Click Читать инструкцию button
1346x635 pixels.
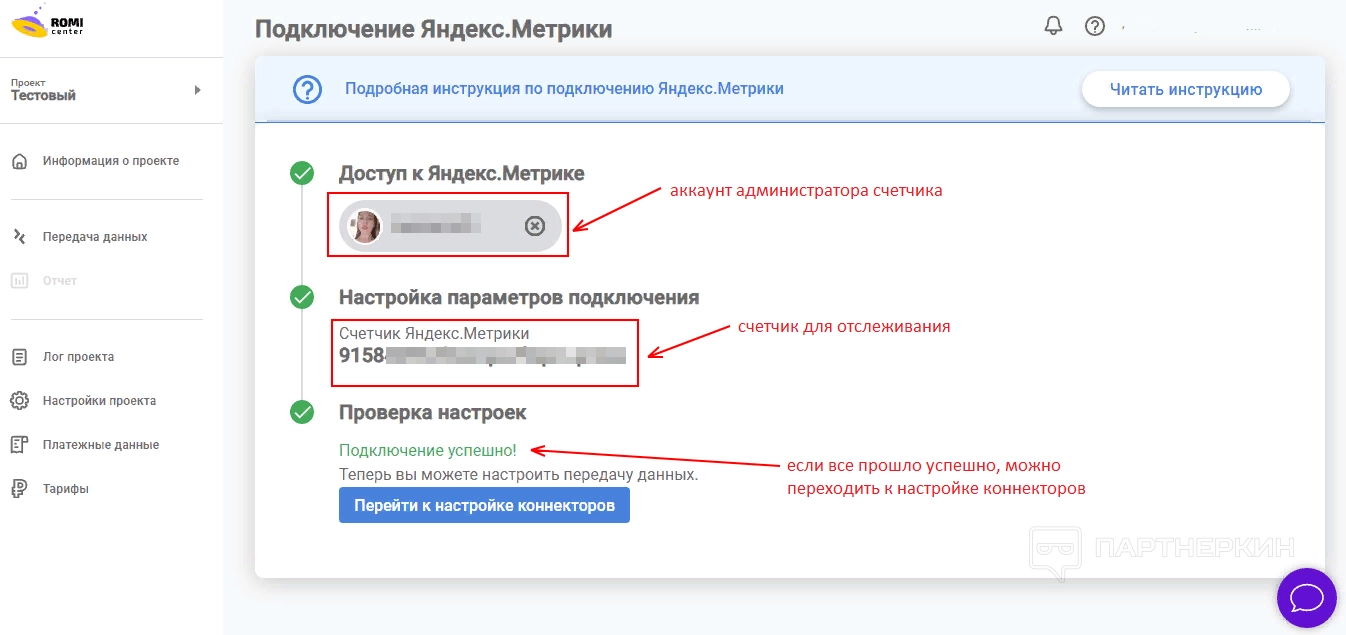pos(1186,89)
